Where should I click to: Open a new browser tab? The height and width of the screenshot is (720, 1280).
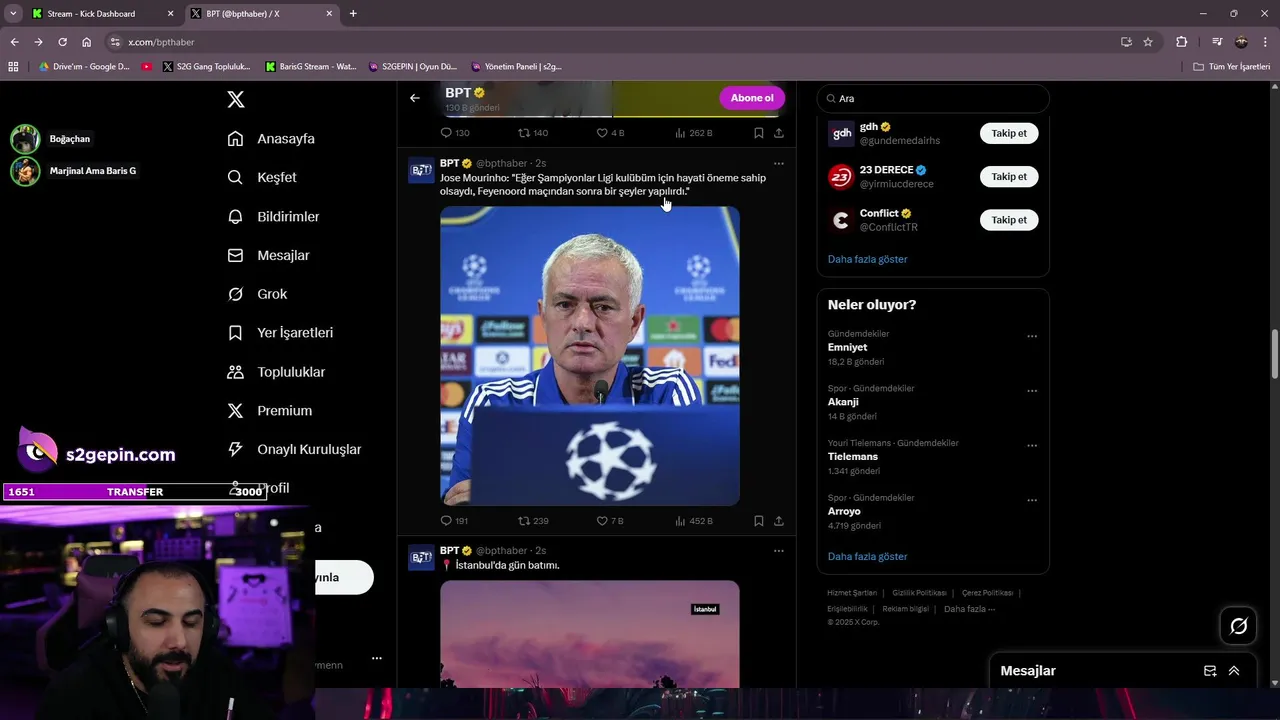353,14
